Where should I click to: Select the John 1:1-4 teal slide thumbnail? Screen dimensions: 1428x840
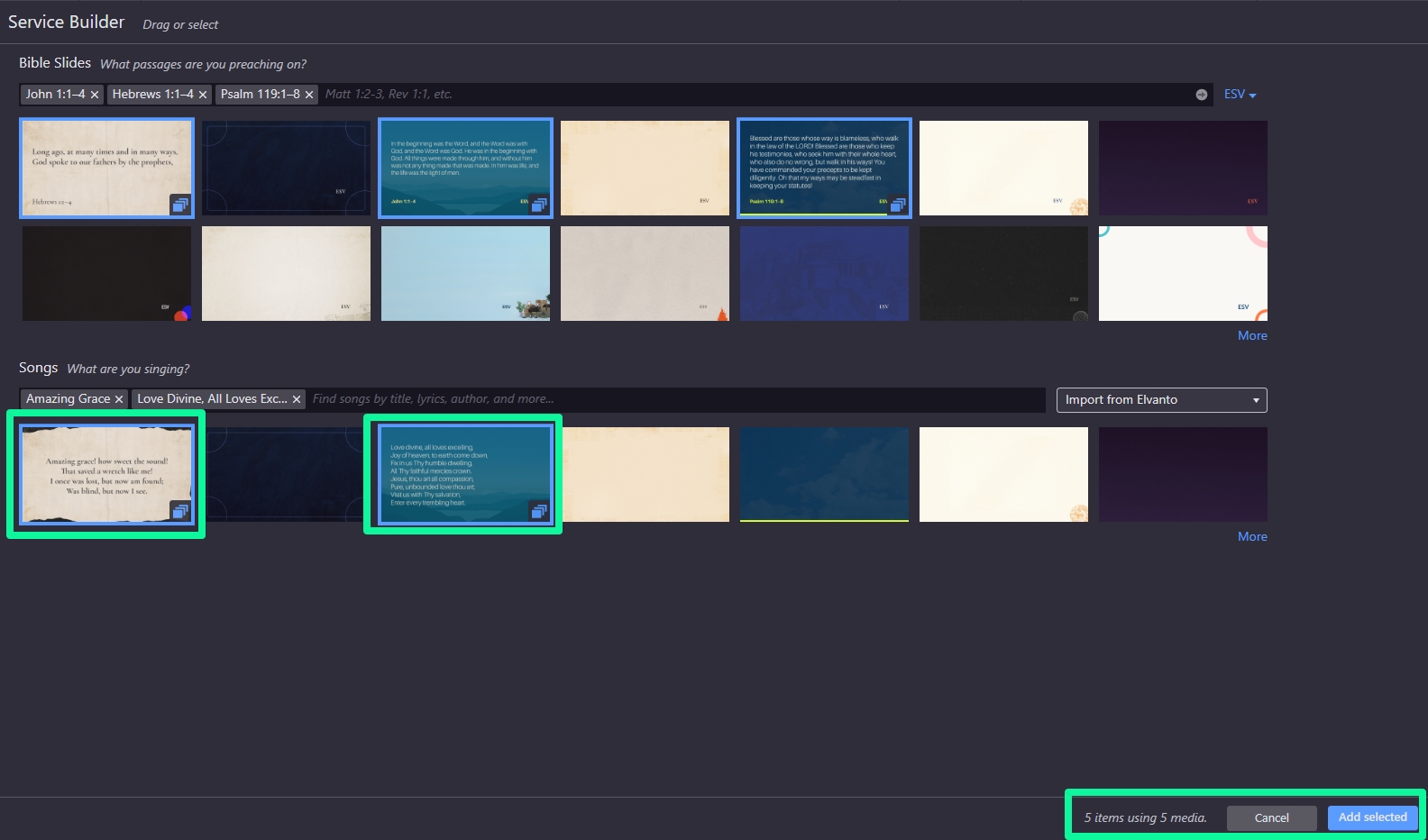tap(465, 168)
